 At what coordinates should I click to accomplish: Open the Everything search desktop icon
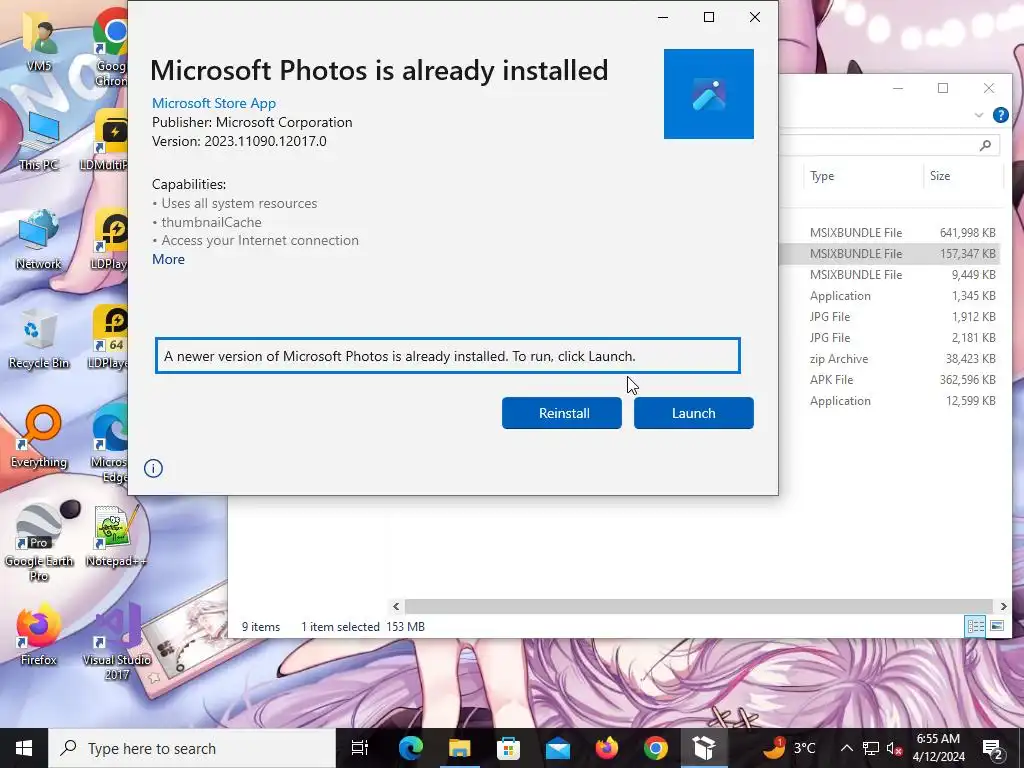pyautogui.click(x=39, y=438)
